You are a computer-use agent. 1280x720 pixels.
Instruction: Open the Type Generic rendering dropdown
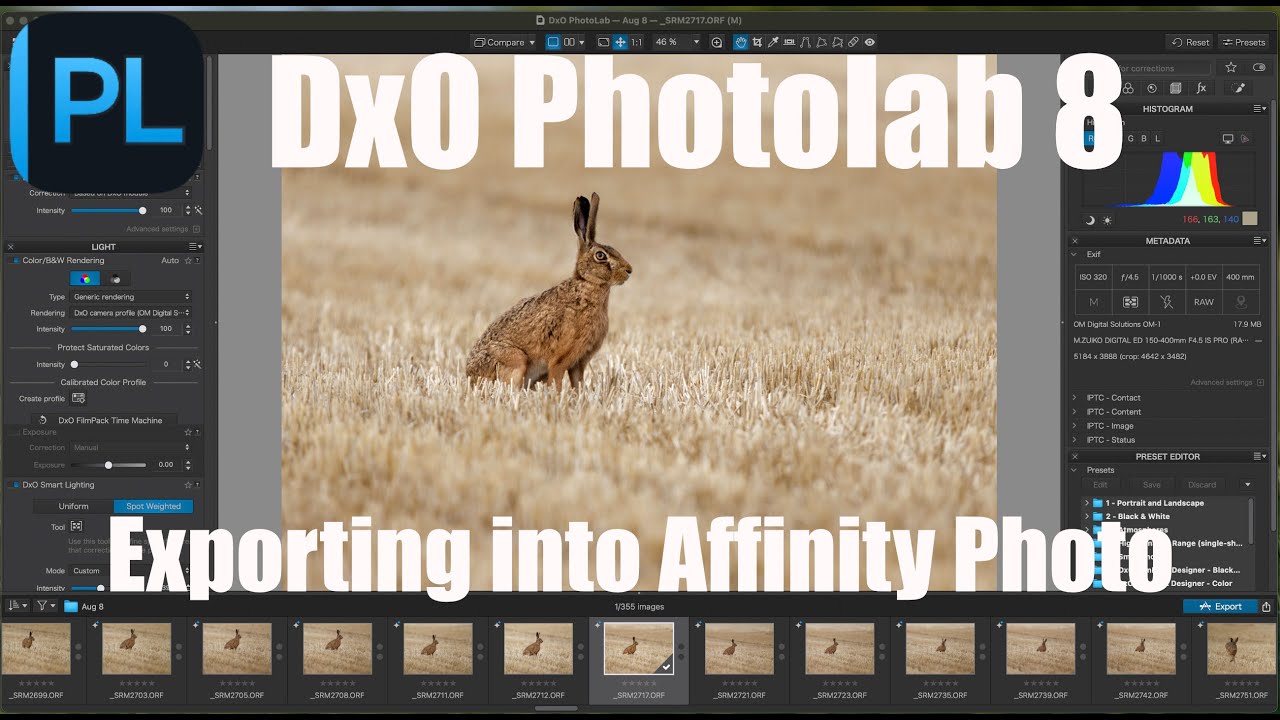130,297
